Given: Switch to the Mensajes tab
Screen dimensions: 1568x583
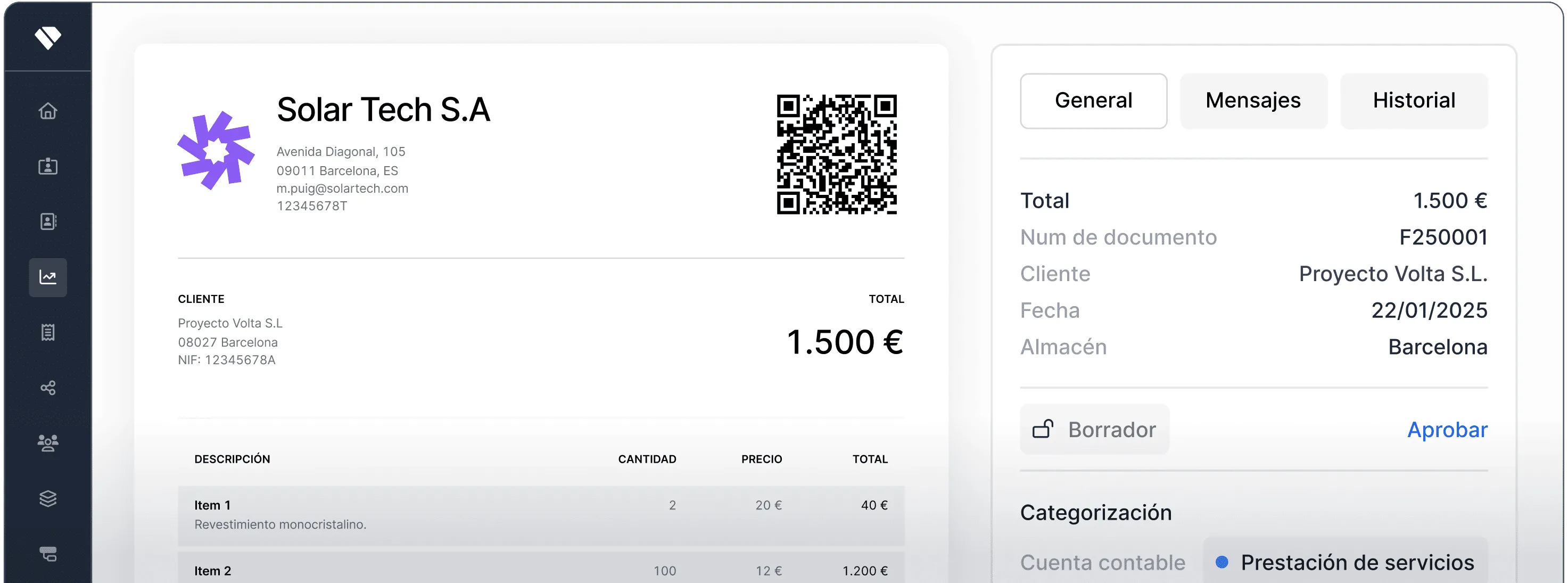Looking at the screenshot, I should click(1253, 101).
